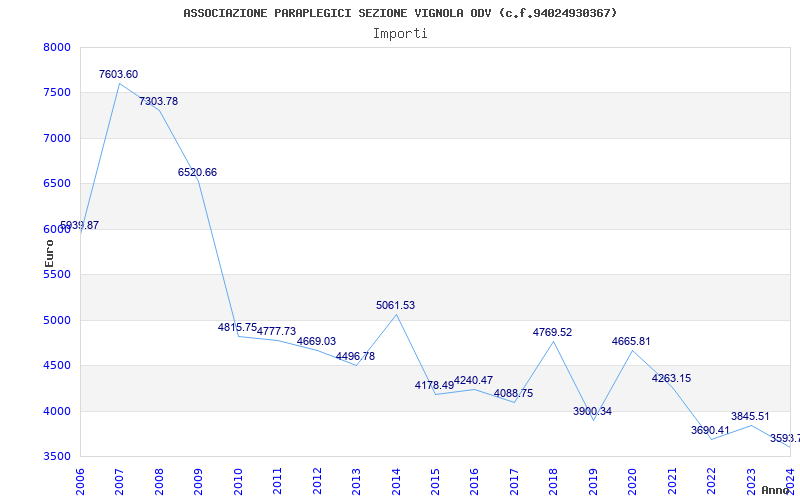Select the x-axis year 2019
This screenshot has width=800, height=500.
(593, 482)
